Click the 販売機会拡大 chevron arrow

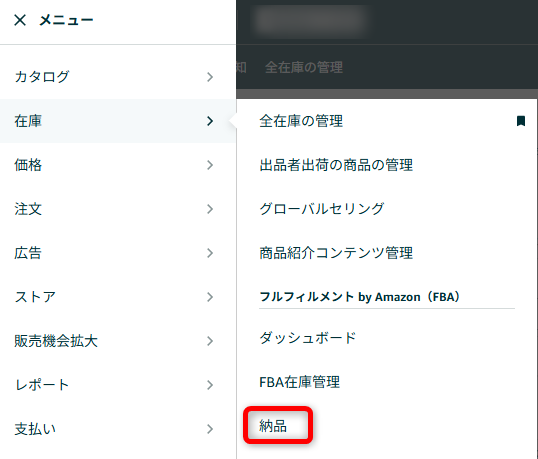(210, 341)
